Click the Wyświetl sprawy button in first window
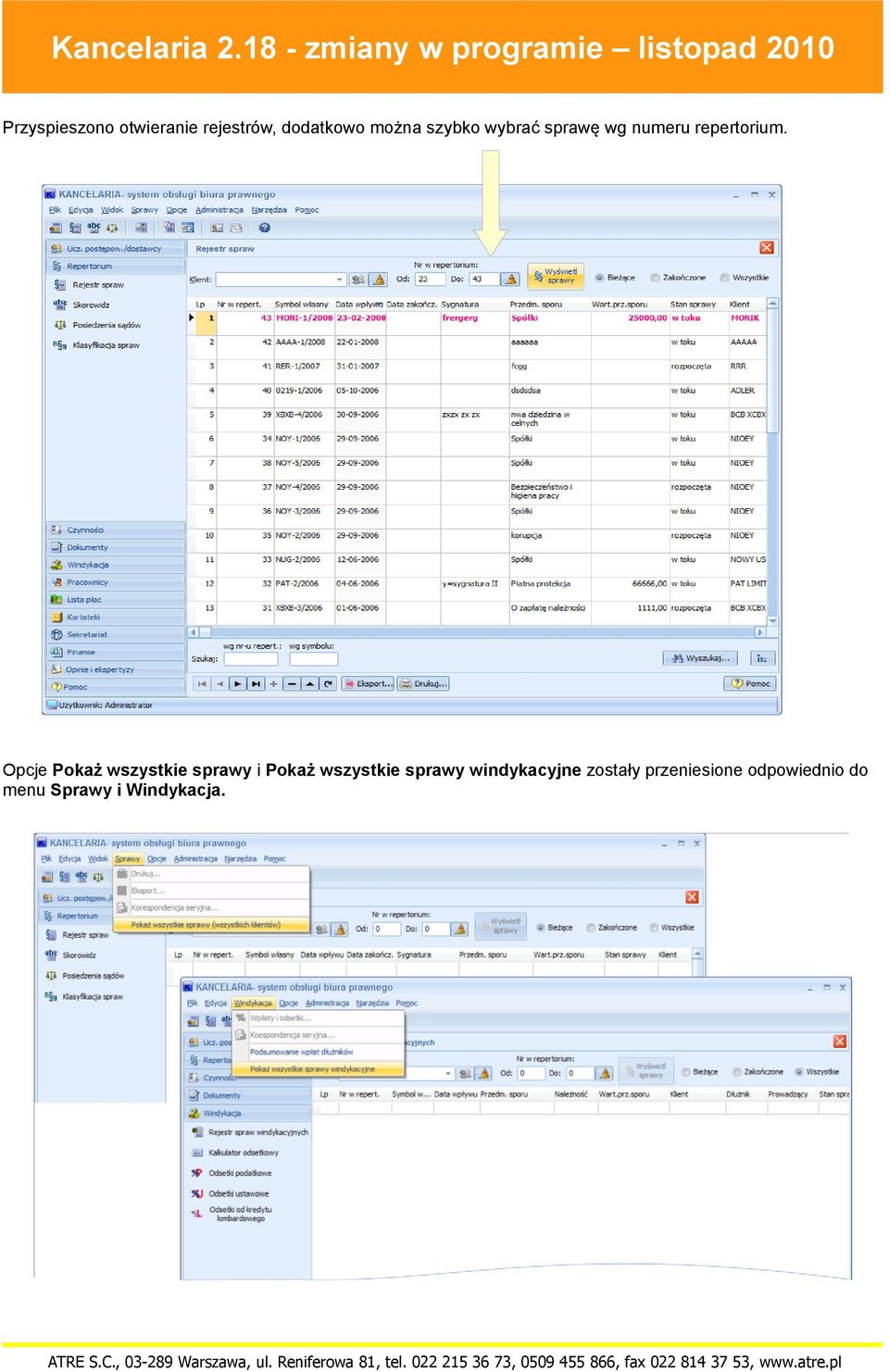This screenshot has height=1372, width=889. (x=556, y=276)
